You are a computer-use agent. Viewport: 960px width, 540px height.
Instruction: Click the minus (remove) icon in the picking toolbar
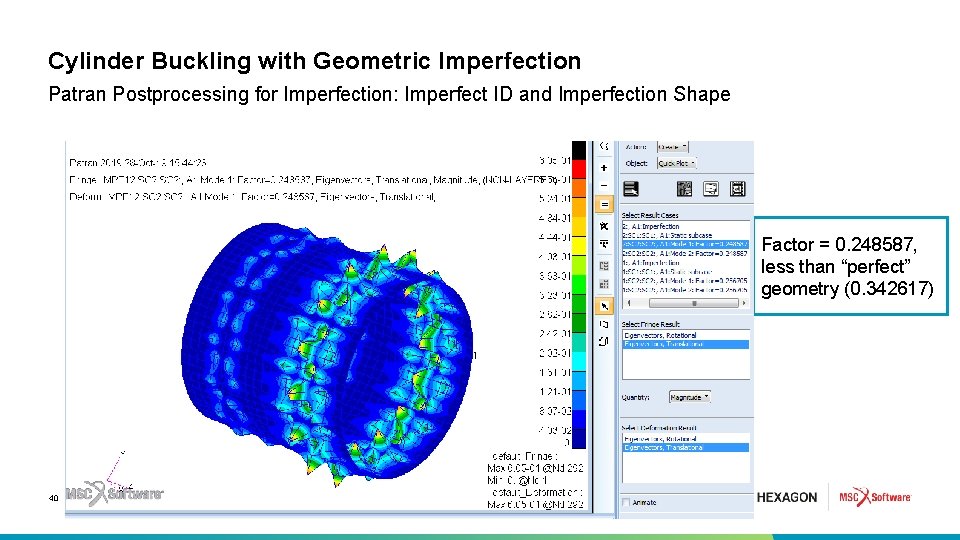(x=604, y=185)
